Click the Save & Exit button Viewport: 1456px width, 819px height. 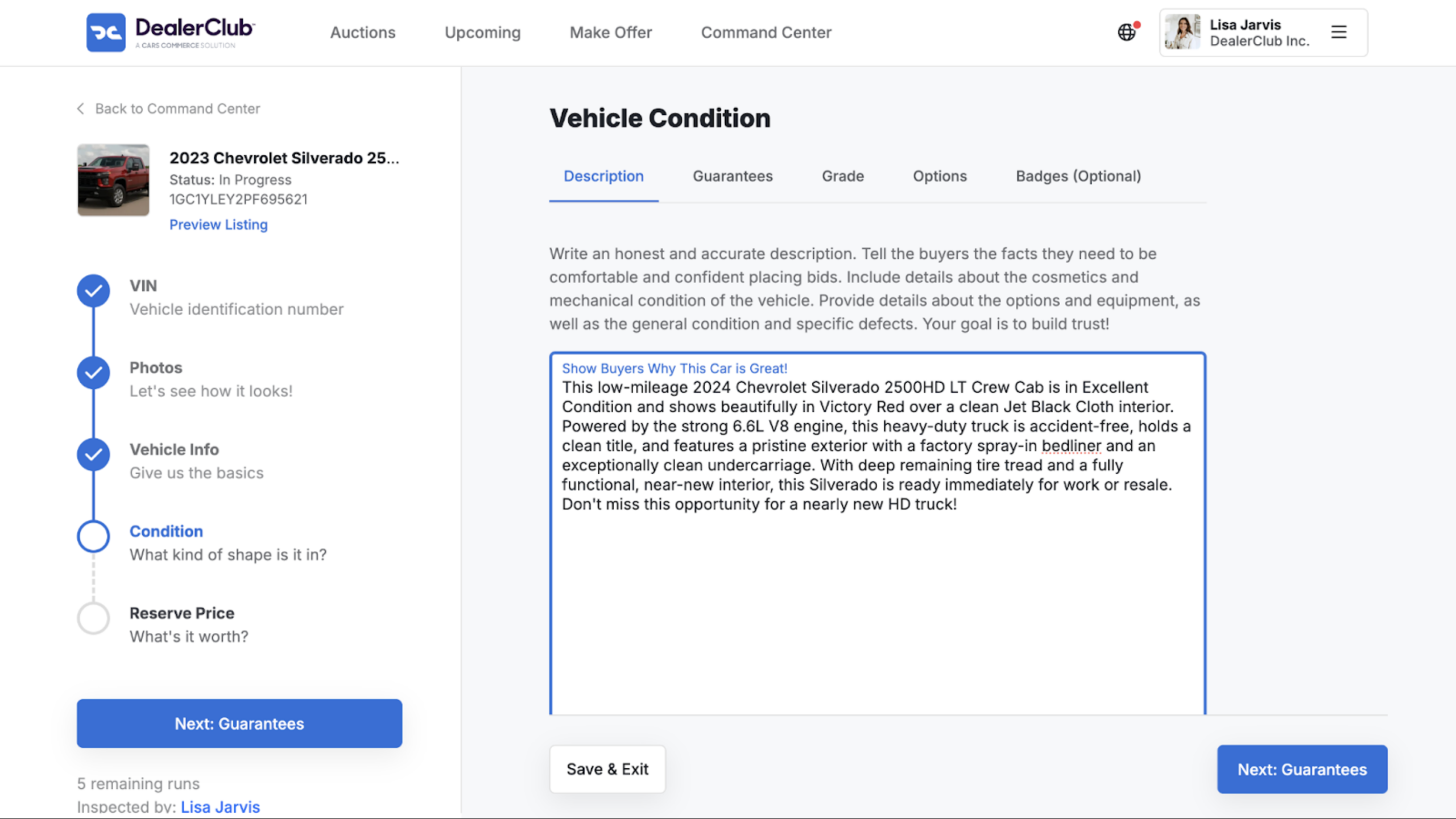[607, 769]
